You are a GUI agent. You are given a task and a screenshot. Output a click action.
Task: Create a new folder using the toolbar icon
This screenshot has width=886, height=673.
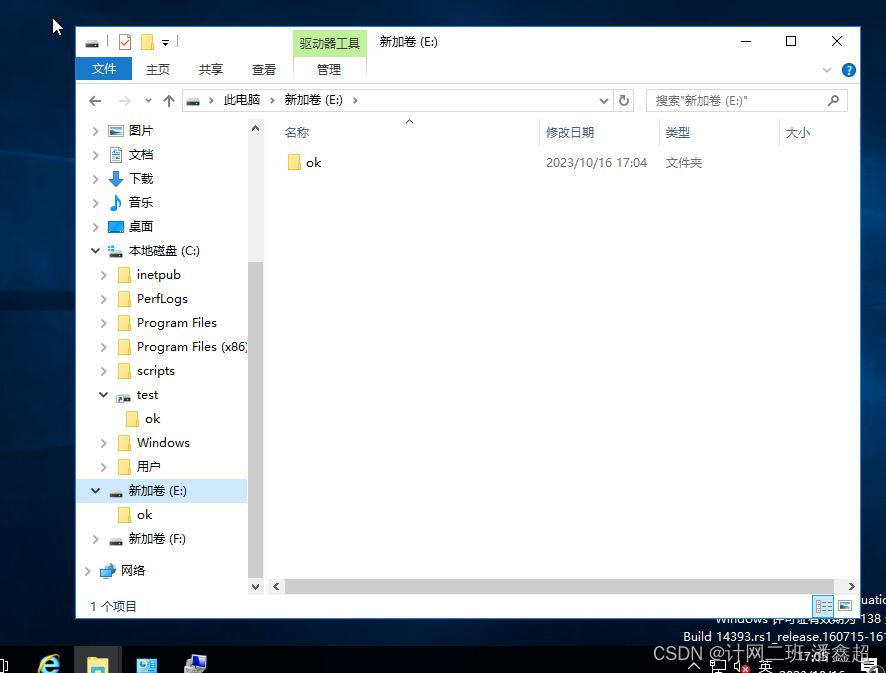coord(146,42)
